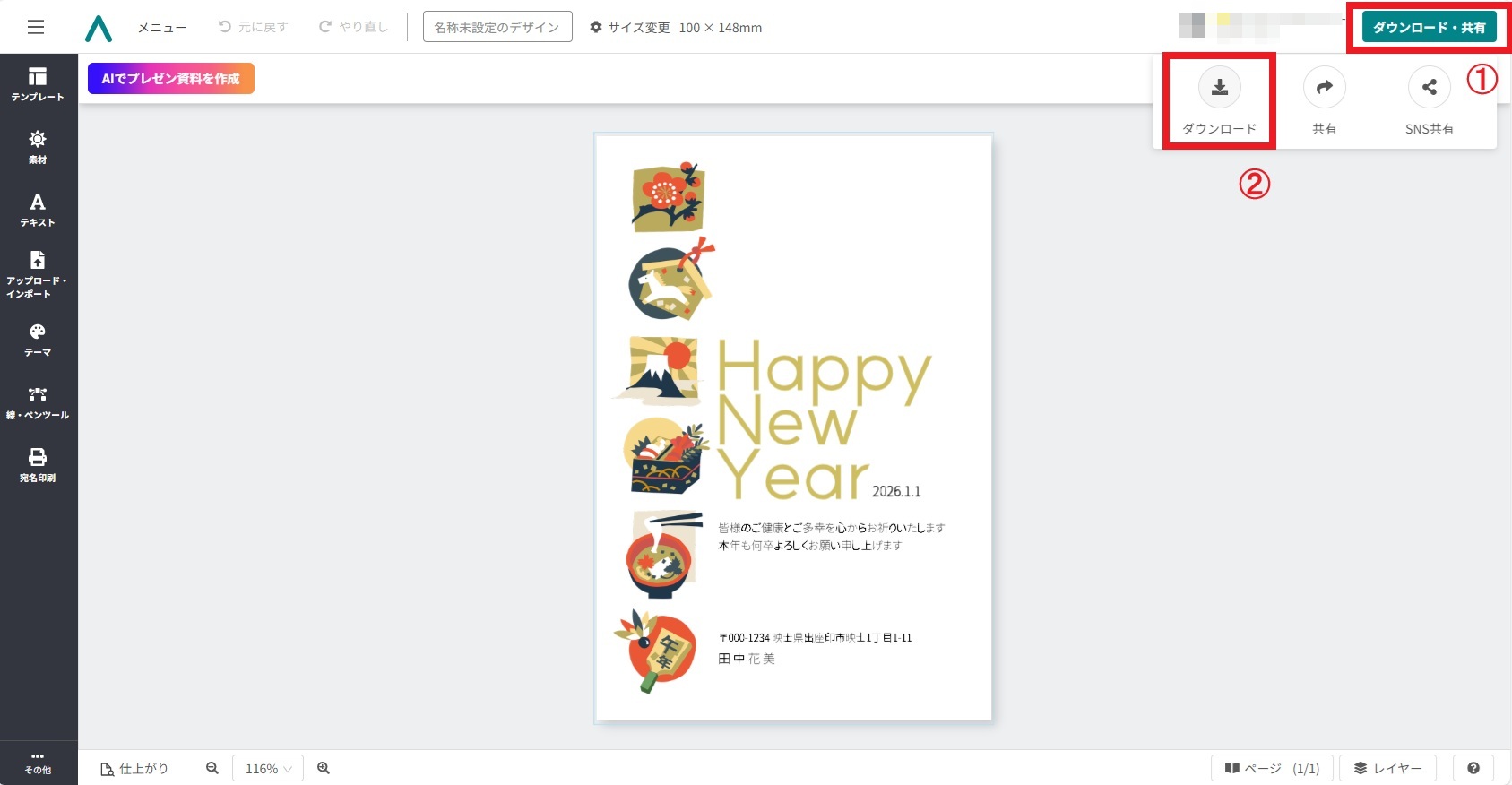The width and height of the screenshot is (1512, 785).
Task: Click AIでプレゼン資料を作成 button
Action: pos(171,78)
